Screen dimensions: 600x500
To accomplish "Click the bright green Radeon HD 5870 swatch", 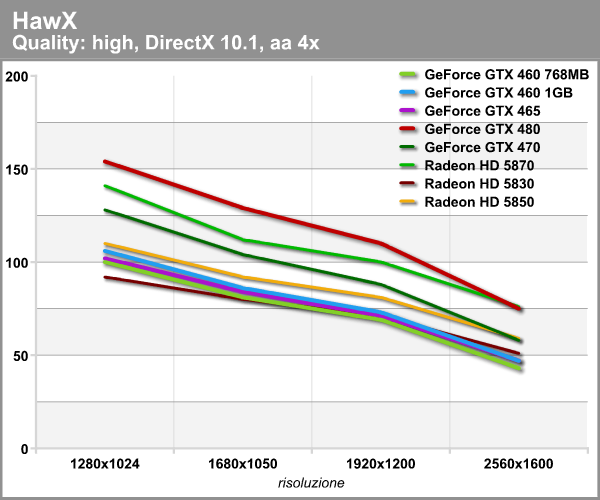I will [x=408, y=166].
